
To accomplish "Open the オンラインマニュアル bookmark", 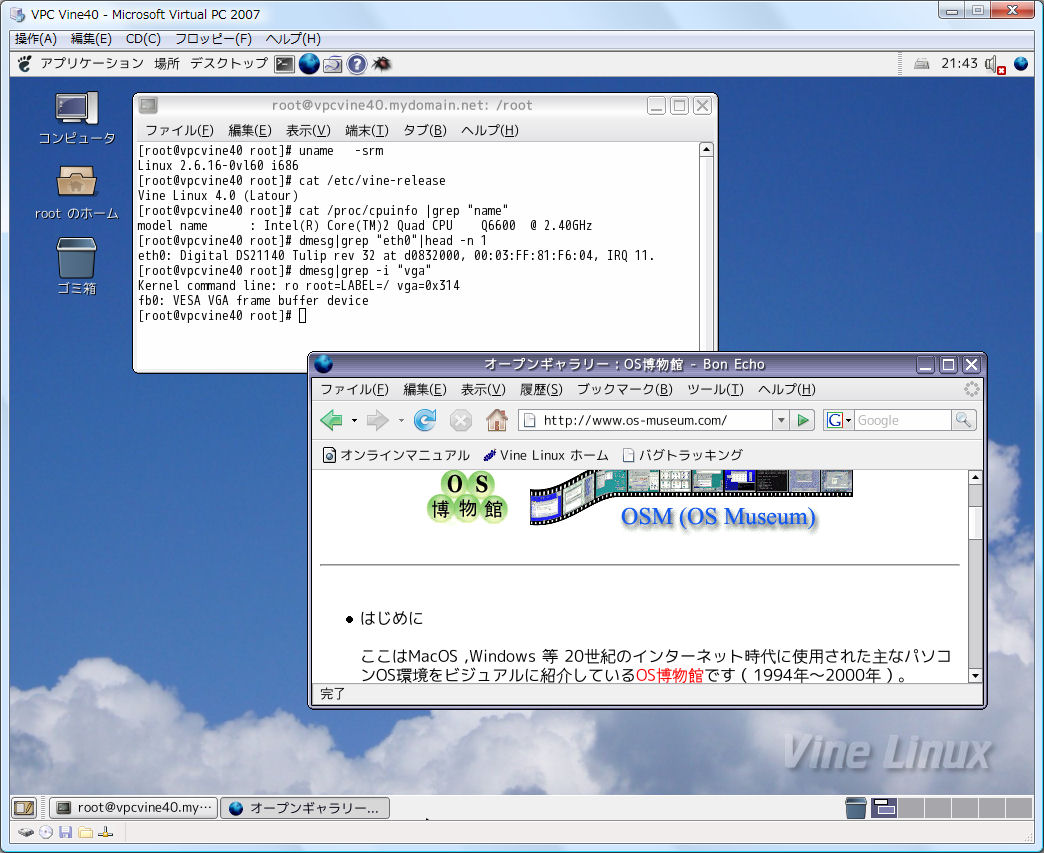I will click(396, 455).
